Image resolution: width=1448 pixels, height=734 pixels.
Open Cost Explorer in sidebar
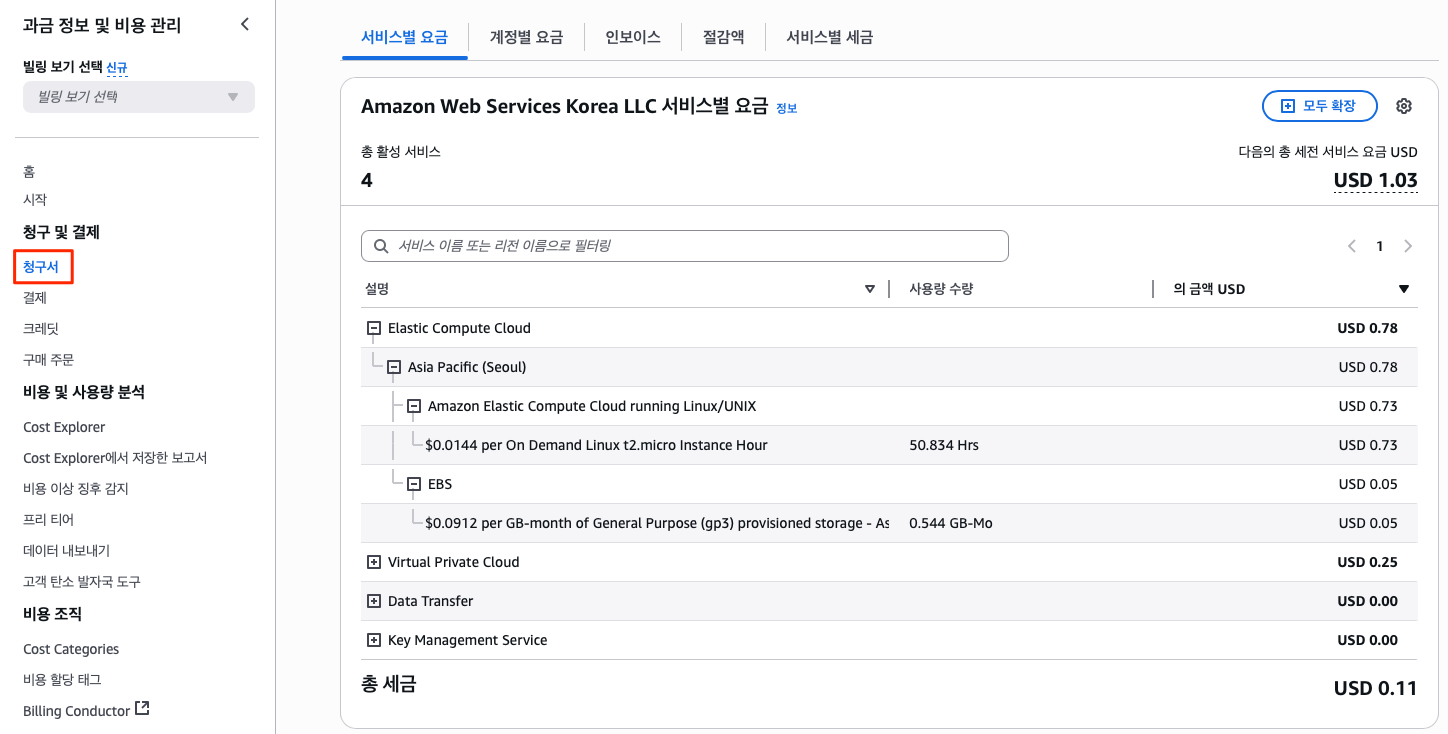point(64,427)
